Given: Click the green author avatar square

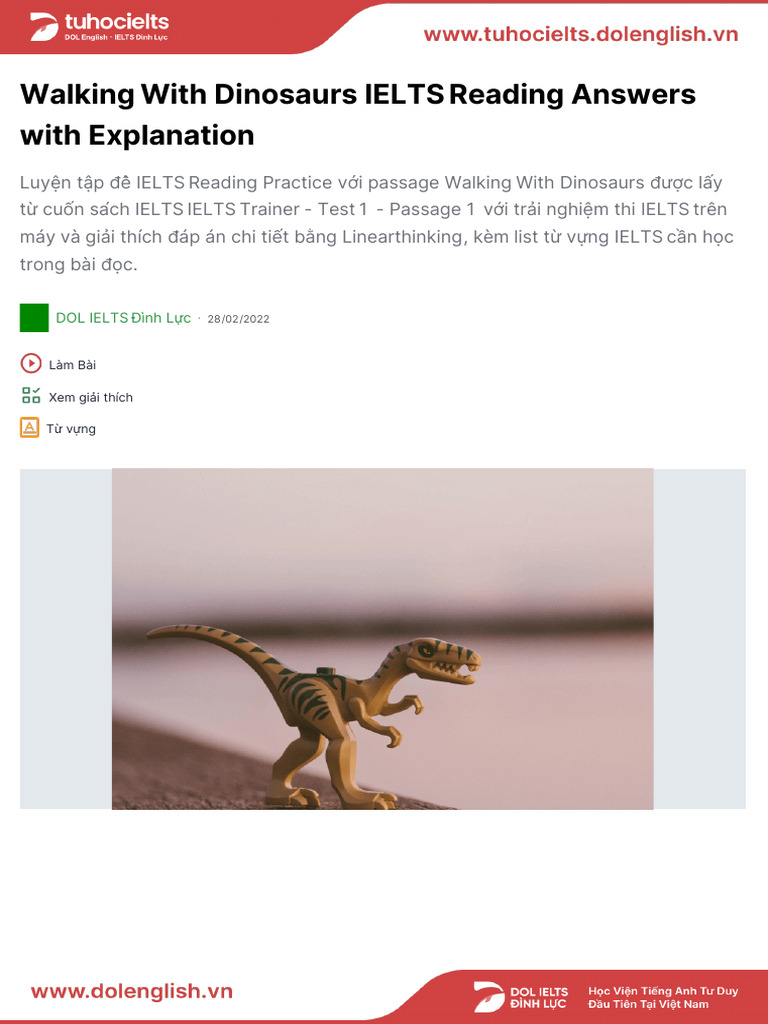Looking at the screenshot, I should click(x=35, y=318).
